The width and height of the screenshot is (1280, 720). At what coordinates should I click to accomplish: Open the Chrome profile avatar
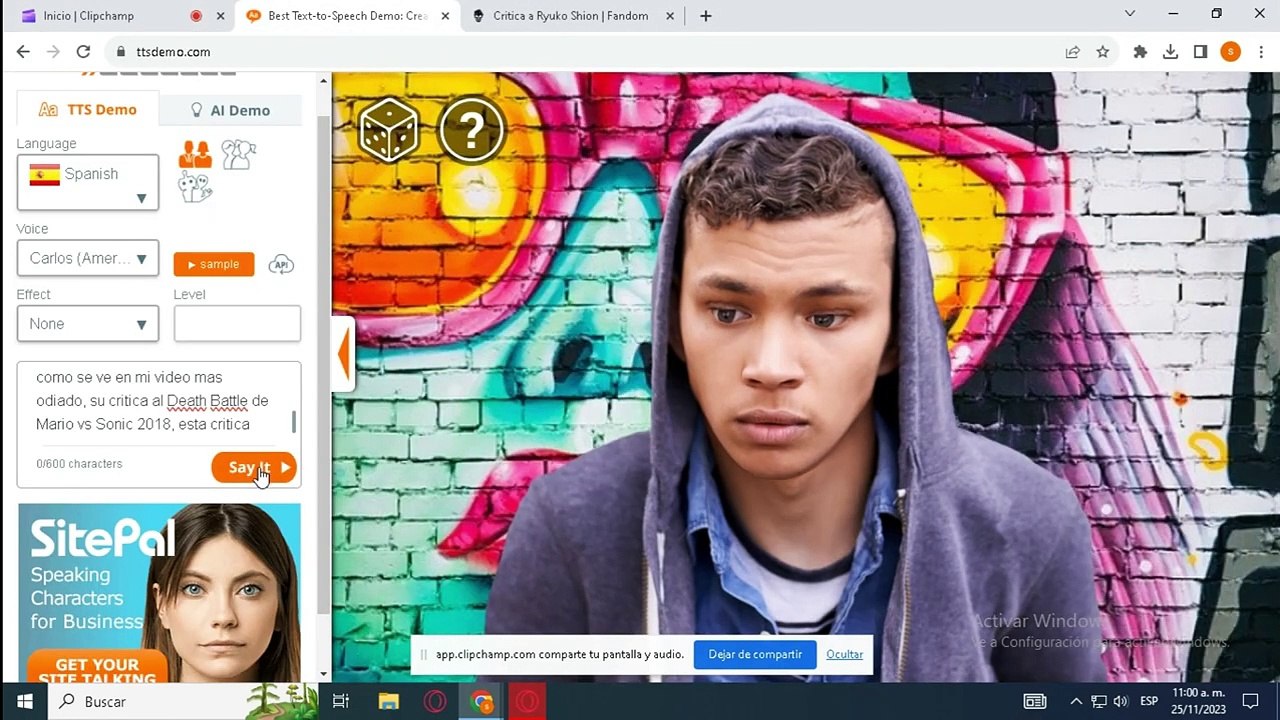click(1231, 52)
